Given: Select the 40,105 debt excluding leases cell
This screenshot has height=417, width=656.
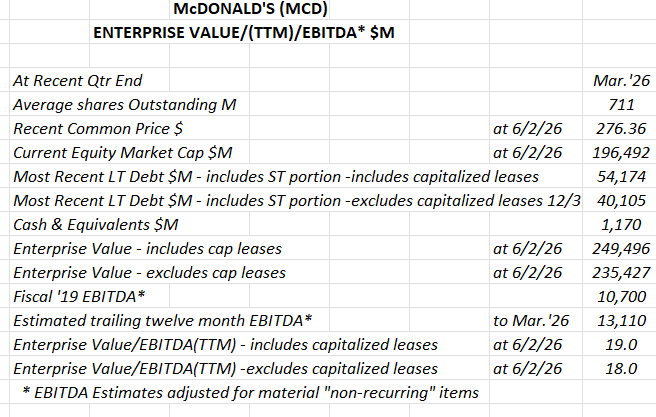Looking at the screenshot, I should (x=621, y=201).
